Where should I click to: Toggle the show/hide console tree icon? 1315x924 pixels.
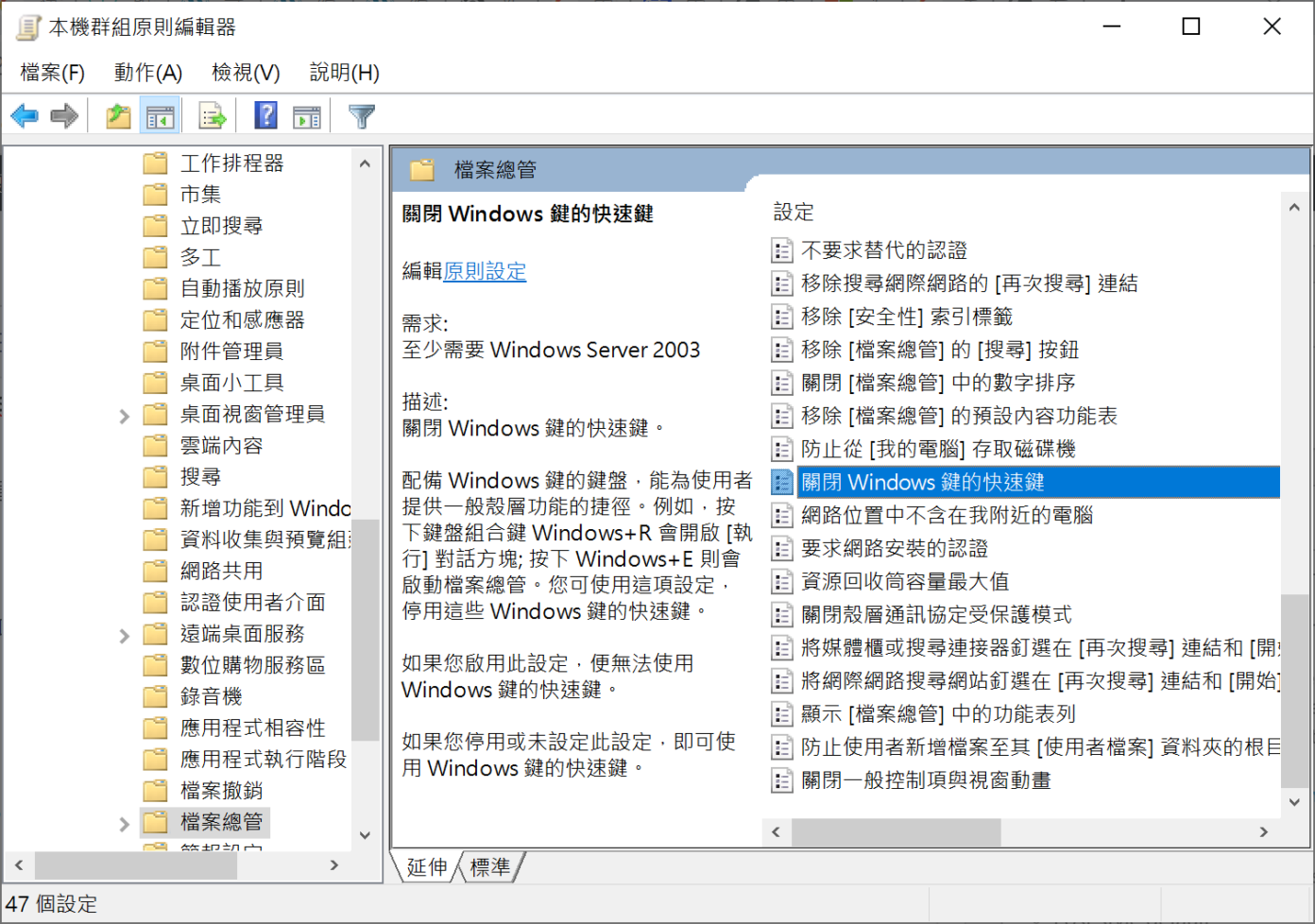[161, 116]
